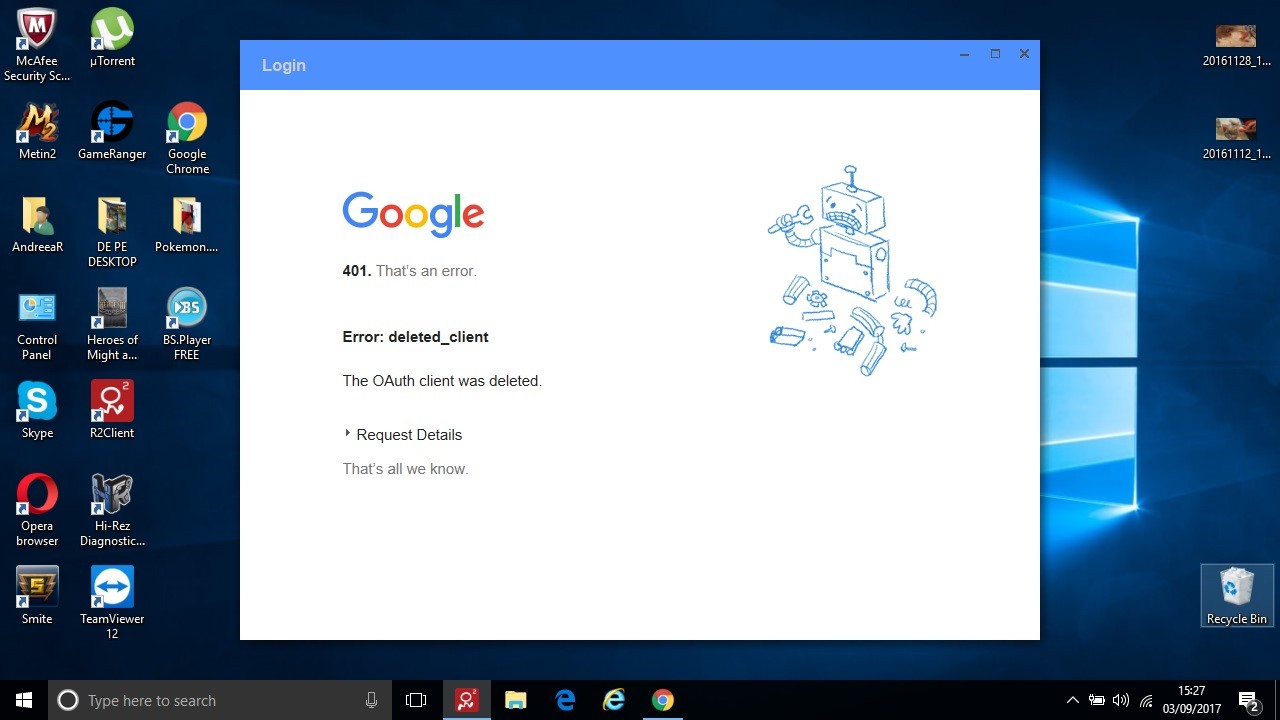Open the volume control in system tray
This screenshot has width=1280, height=720.
pyautogui.click(x=1121, y=700)
